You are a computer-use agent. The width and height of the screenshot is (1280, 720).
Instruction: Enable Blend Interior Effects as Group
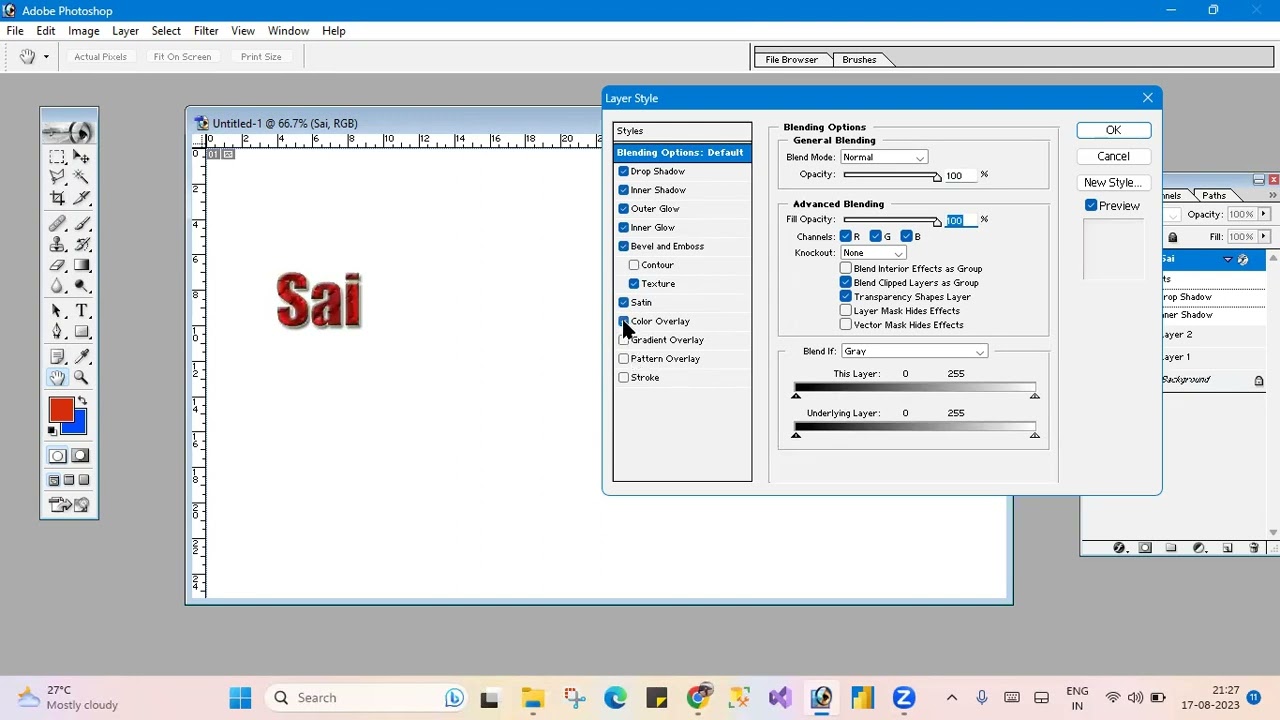846,269
